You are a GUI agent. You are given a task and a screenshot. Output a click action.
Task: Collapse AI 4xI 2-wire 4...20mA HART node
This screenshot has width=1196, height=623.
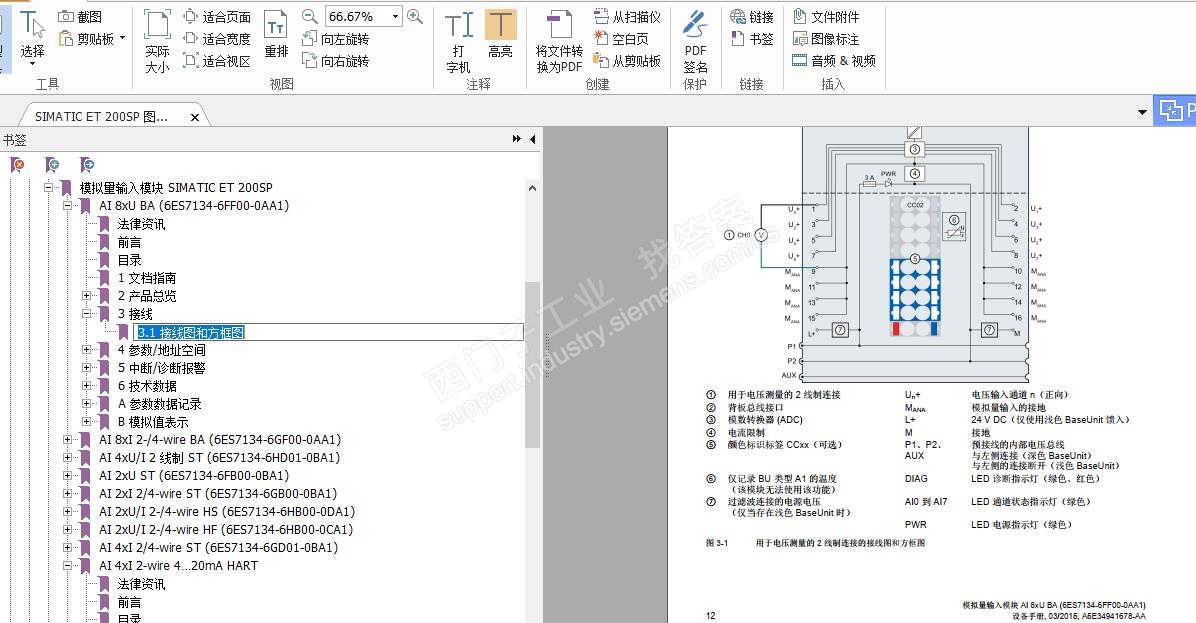click(67, 565)
